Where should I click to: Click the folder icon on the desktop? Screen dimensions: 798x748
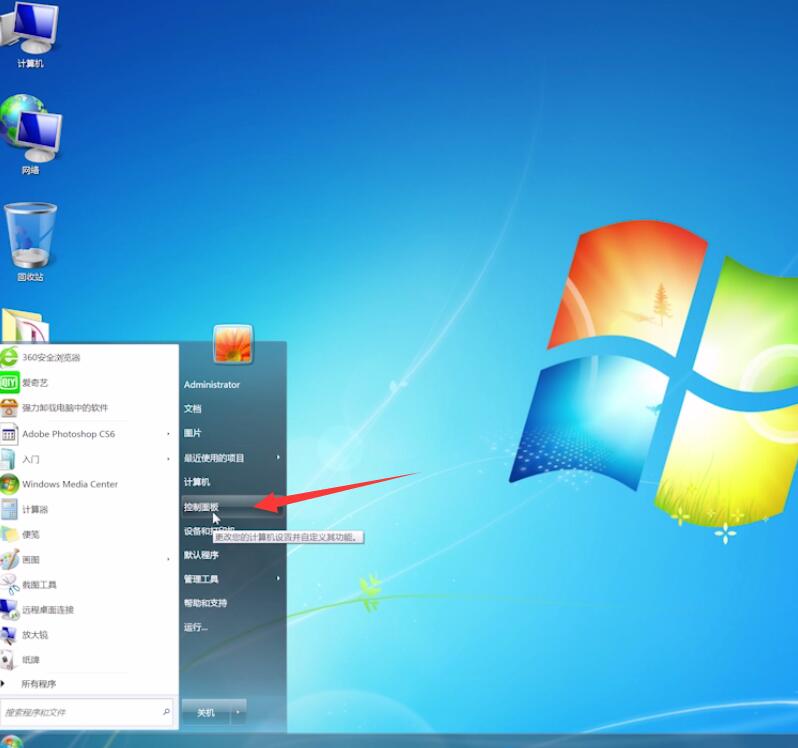click(x=25, y=326)
